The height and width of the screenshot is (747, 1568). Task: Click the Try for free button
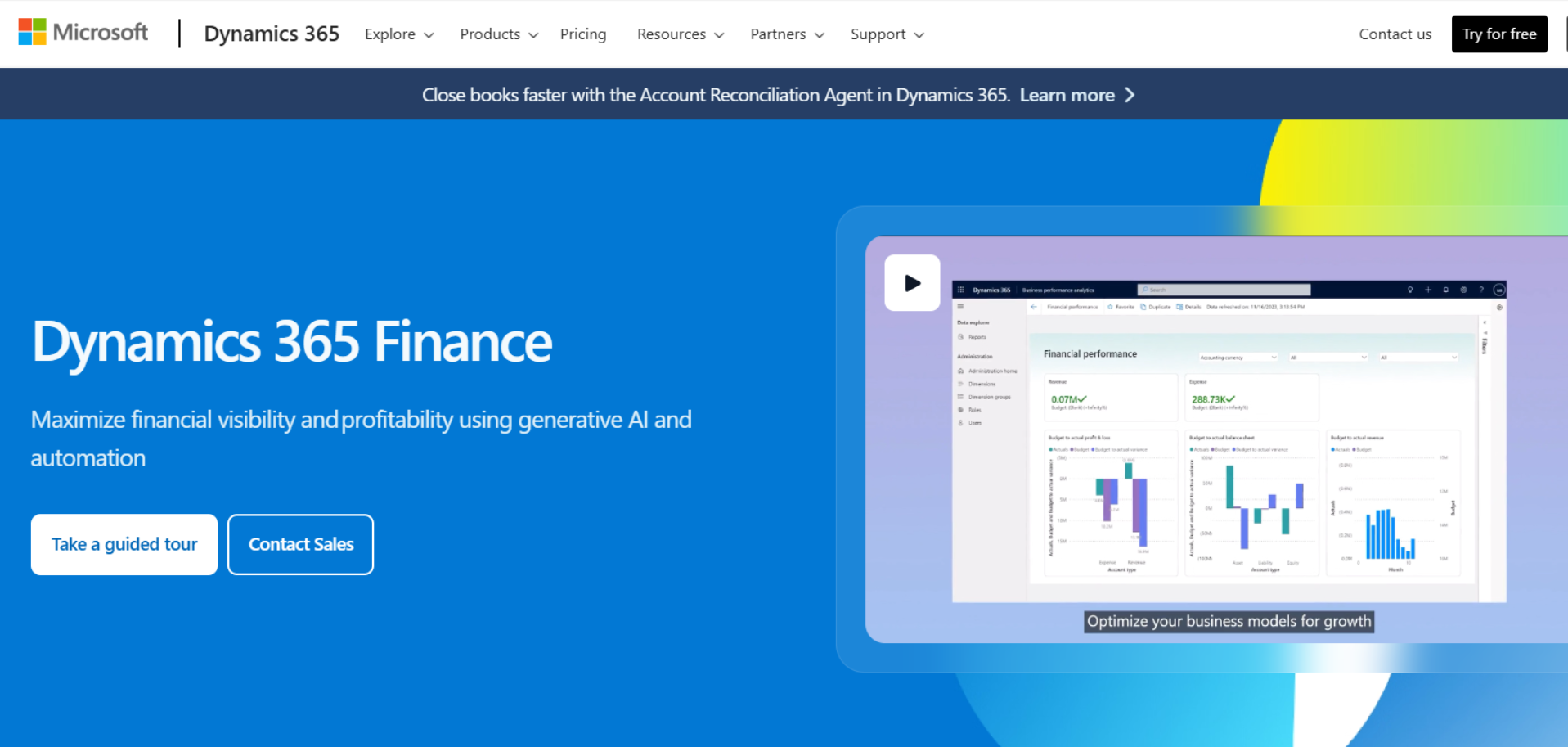1498,34
